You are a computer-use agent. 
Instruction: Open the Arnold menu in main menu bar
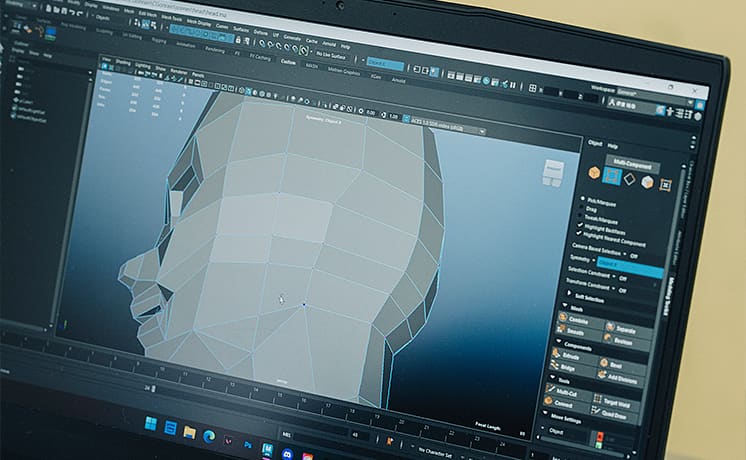[x=330, y=44]
